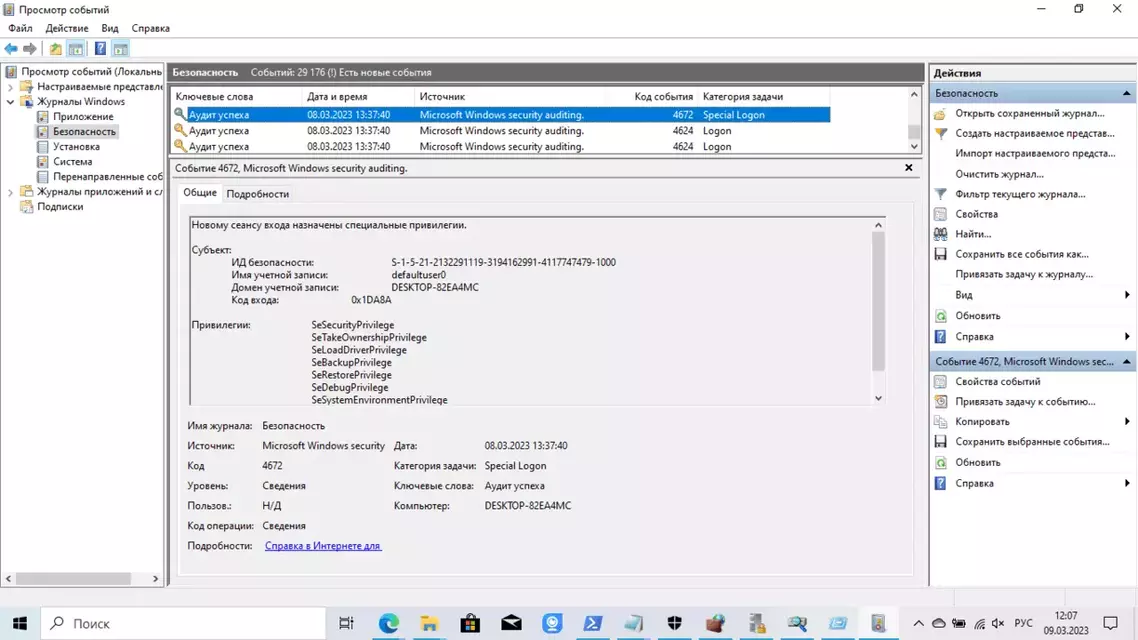Open Фильтр текущего журнала
The width and height of the screenshot is (1138, 640).
tap(1020, 194)
